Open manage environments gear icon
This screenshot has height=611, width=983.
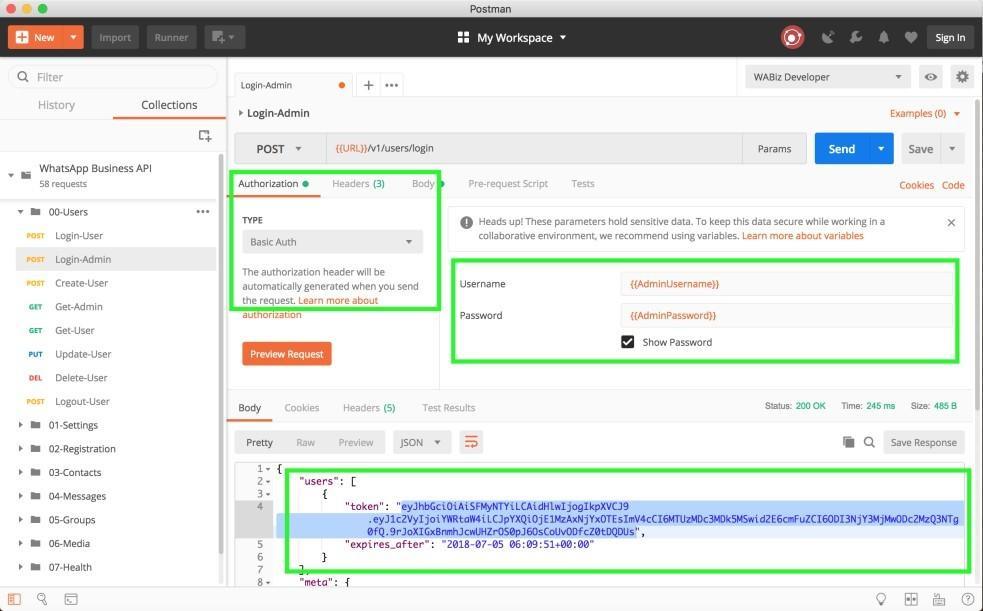pos(962,77)
